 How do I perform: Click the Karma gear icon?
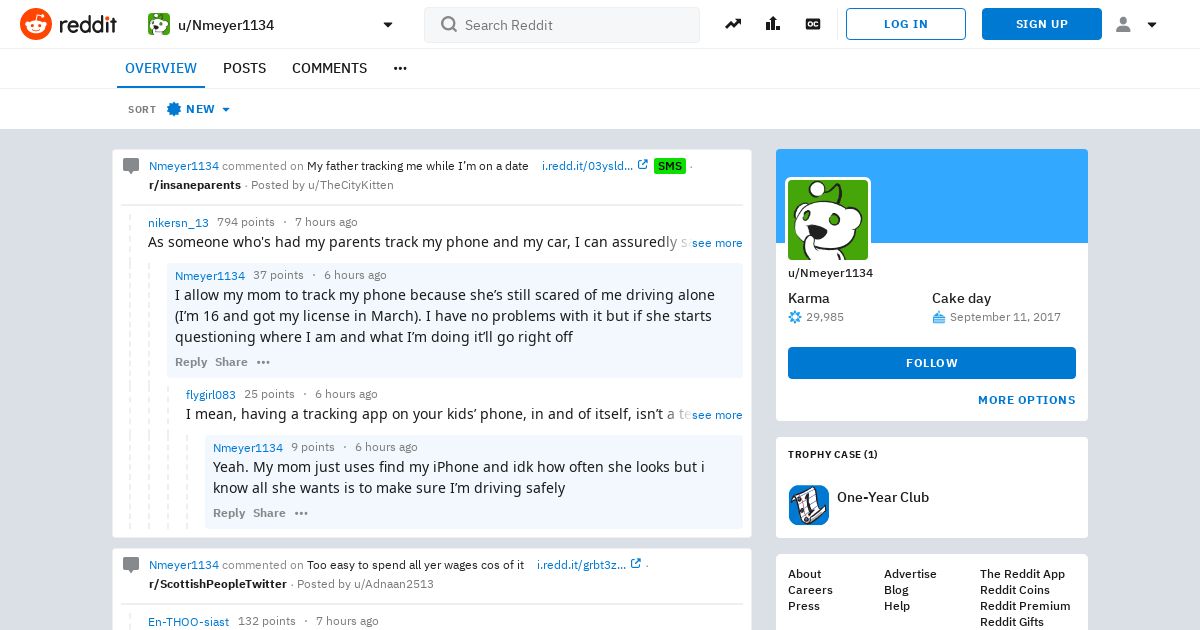coord(795,317)
